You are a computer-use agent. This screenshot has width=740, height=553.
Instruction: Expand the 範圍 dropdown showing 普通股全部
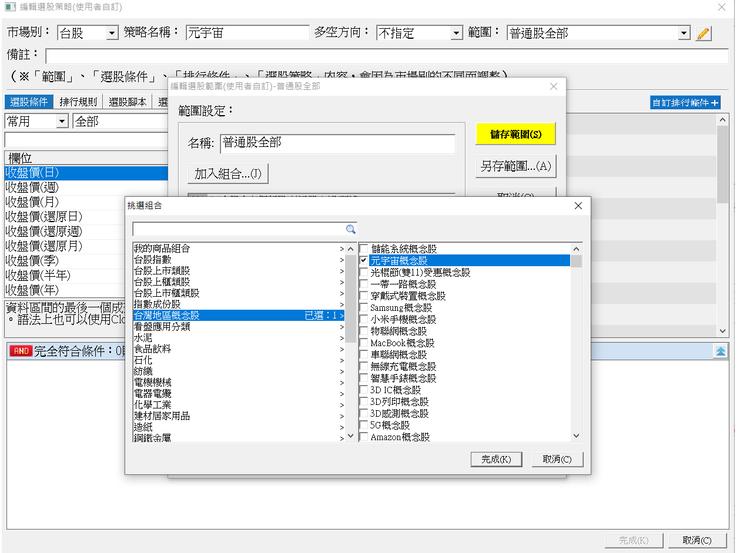point(684,33)
